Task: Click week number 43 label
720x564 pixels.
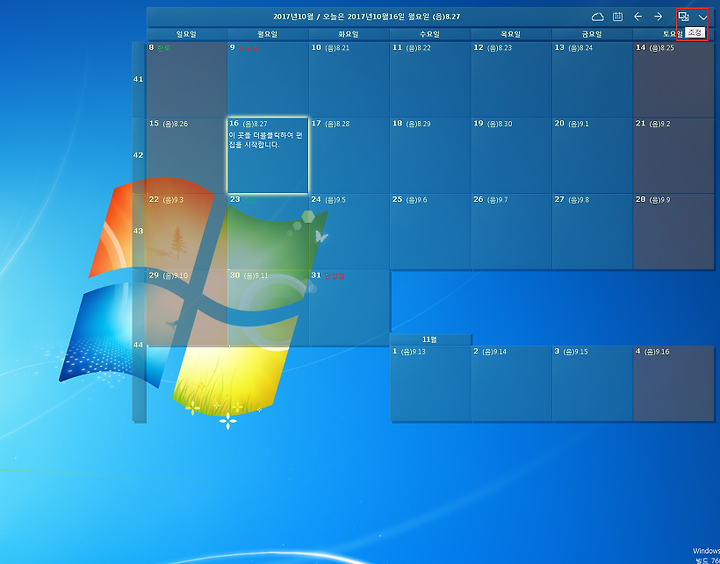Action: 139,231
